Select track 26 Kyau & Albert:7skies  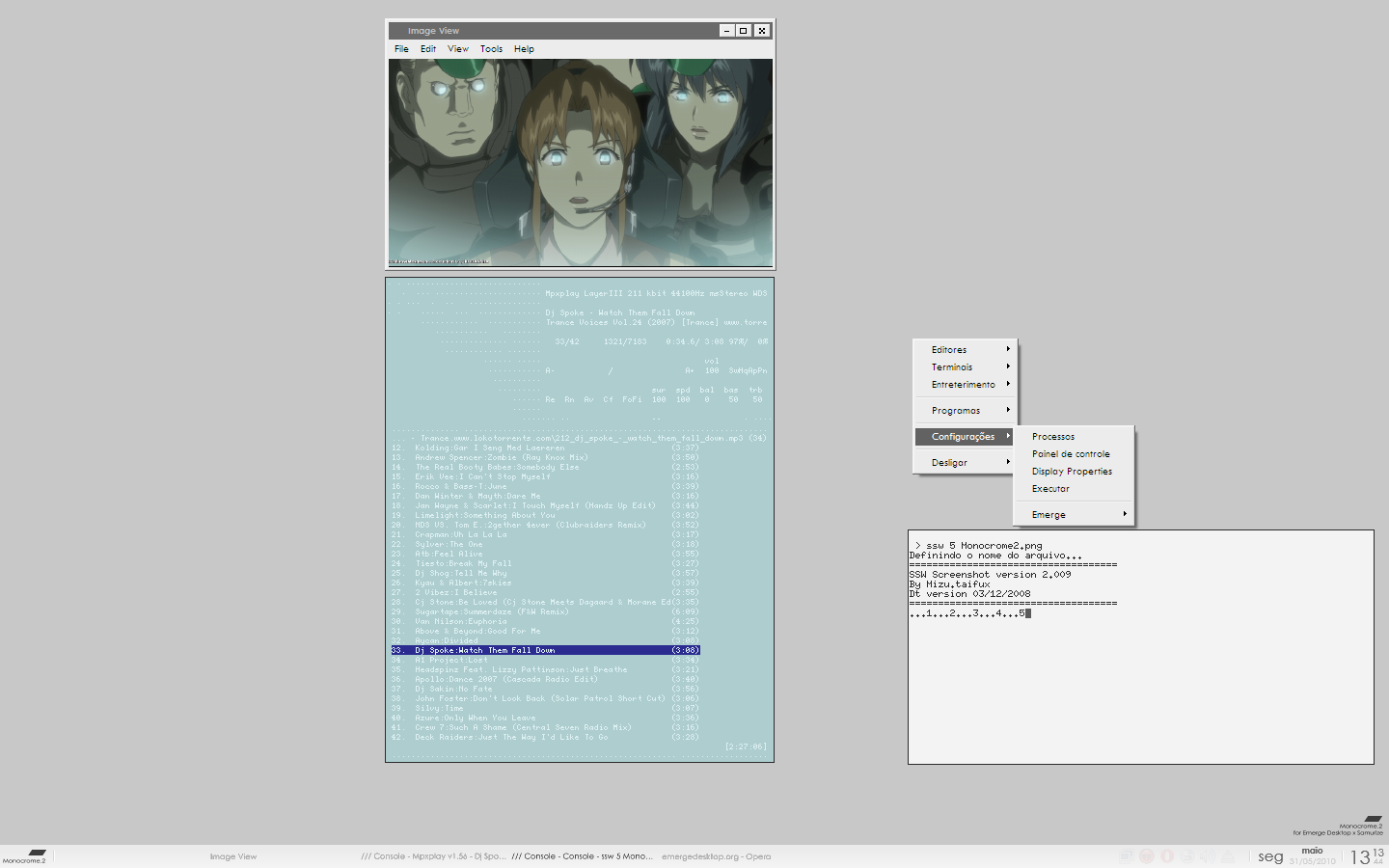pos(545,583)
